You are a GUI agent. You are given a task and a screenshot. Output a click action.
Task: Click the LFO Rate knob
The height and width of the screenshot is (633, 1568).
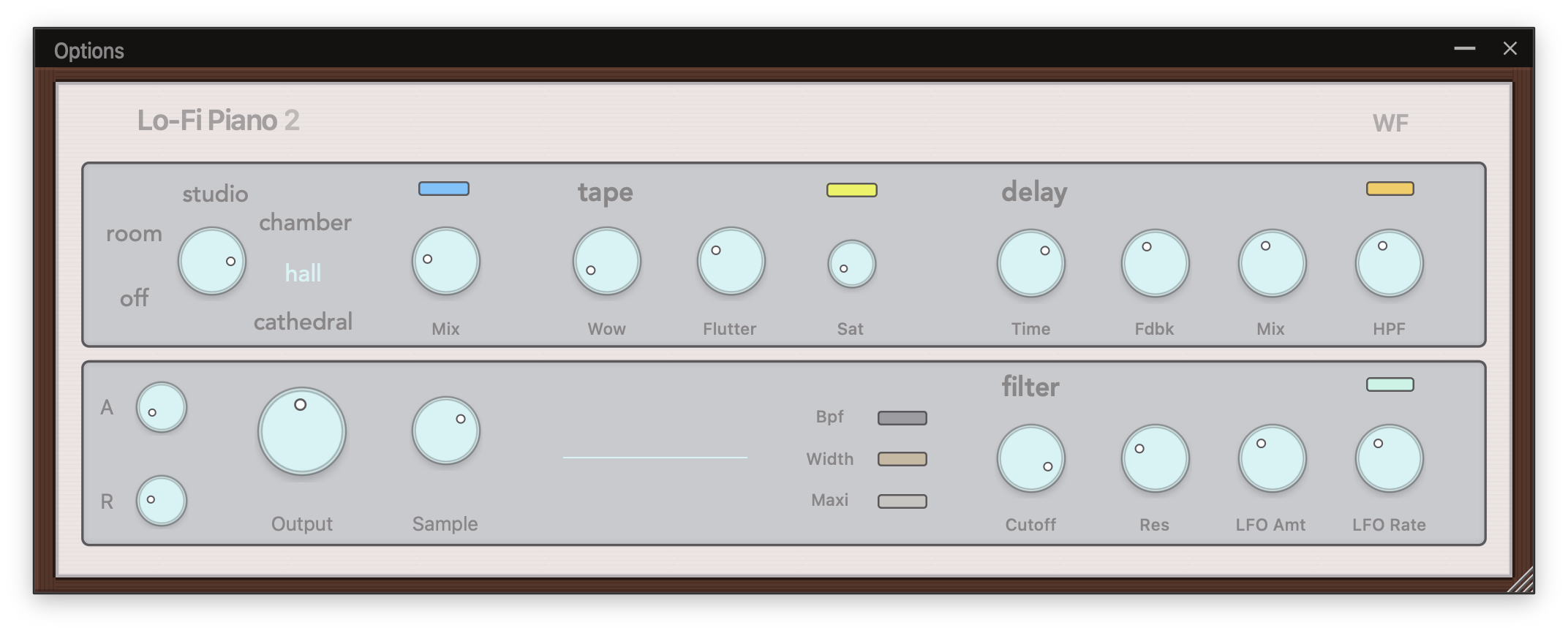[1390, 458]
